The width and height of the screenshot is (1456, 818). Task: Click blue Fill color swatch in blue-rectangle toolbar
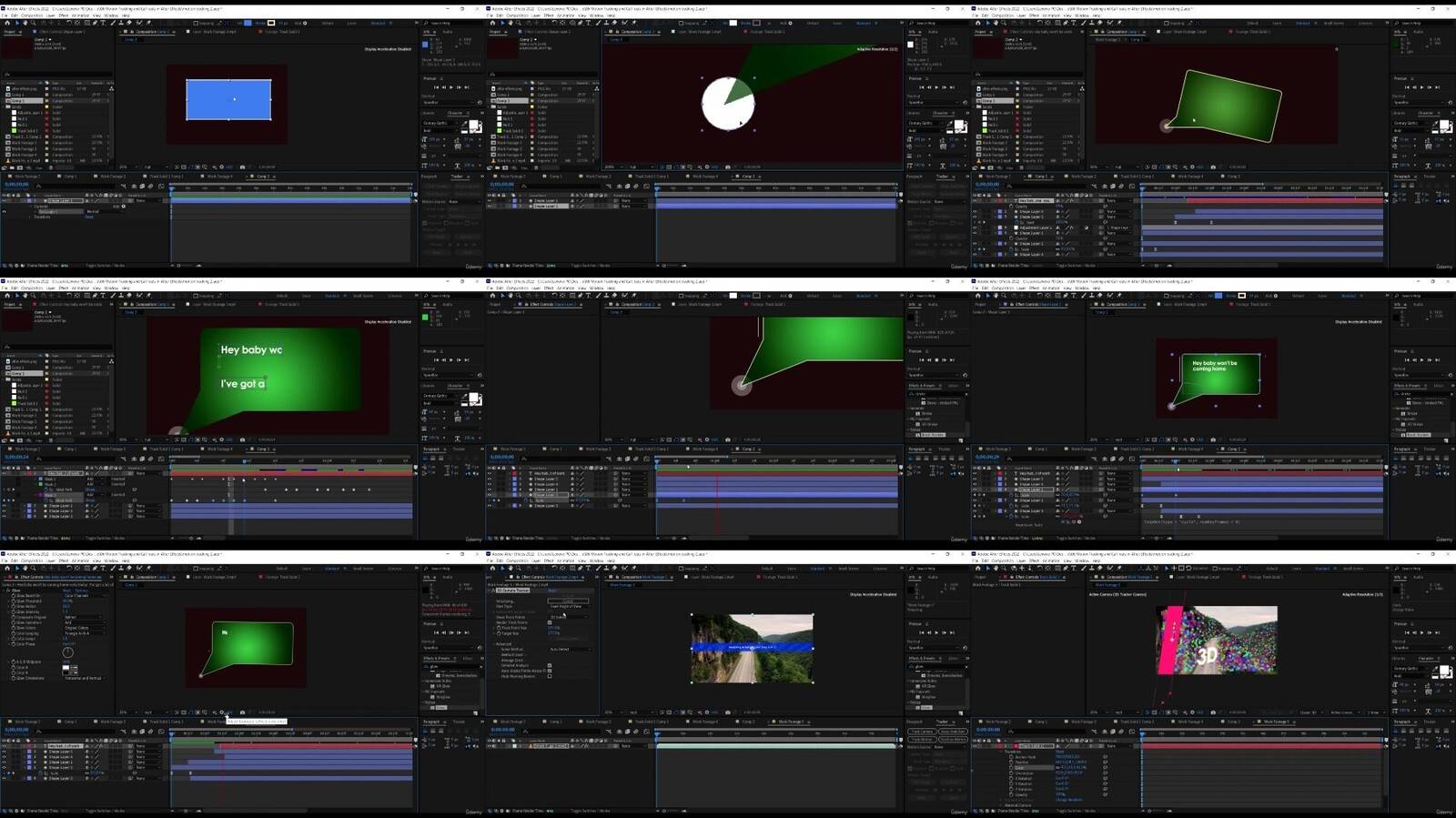[248, 23]
